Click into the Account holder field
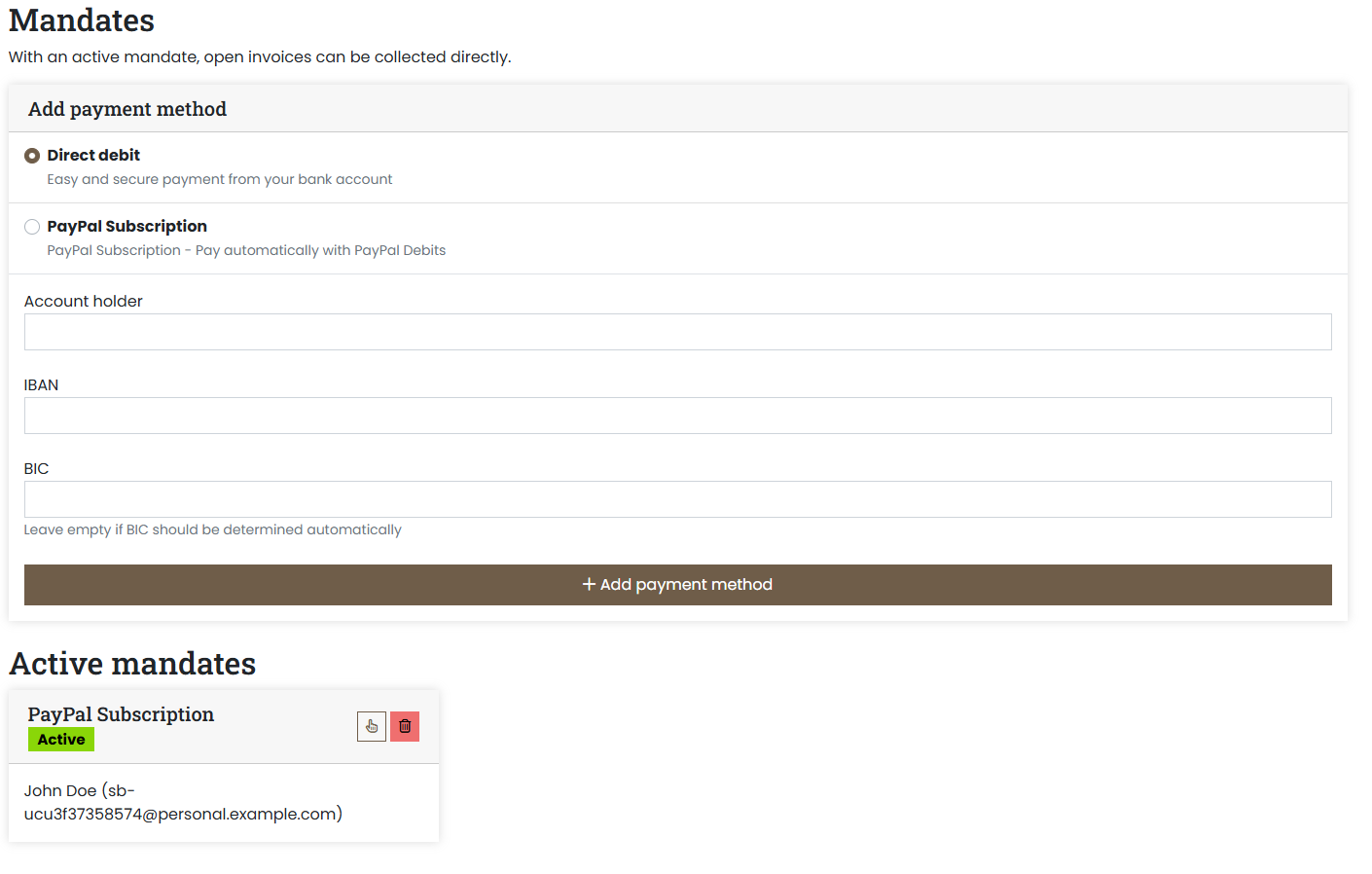This screenshot has width=1372, height=874. coord(677,332)
